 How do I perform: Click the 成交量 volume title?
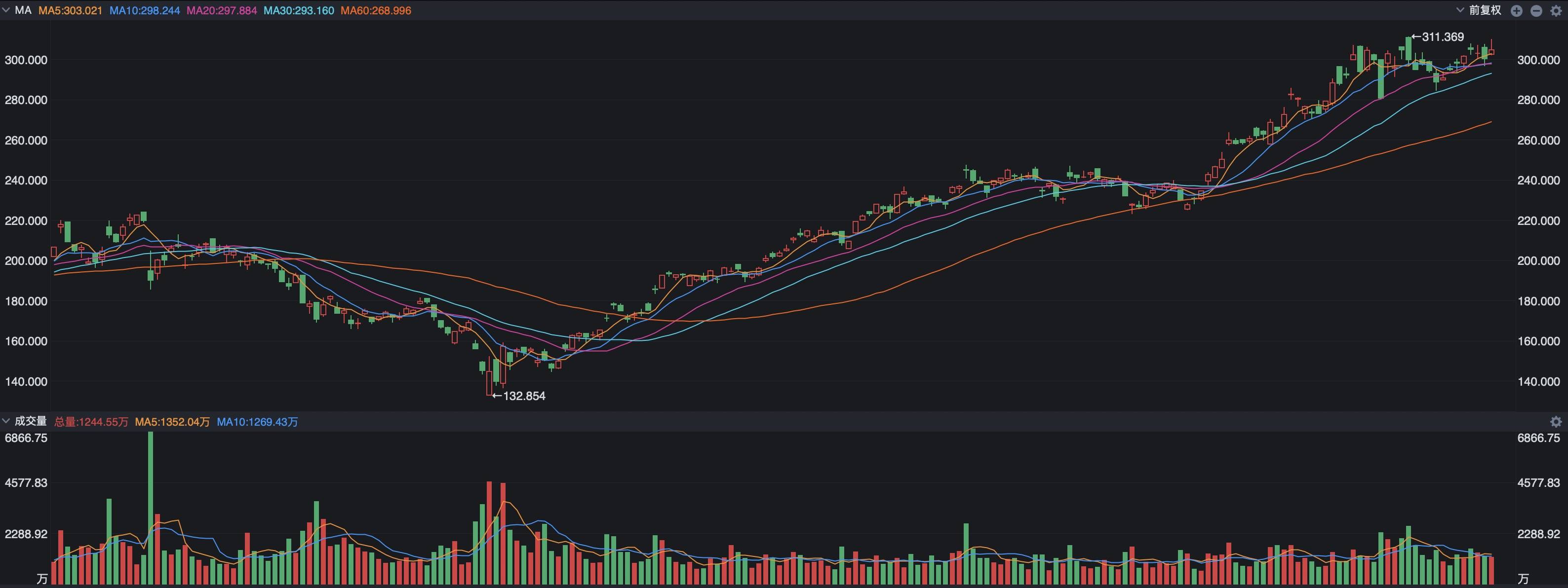coord(31,421)
